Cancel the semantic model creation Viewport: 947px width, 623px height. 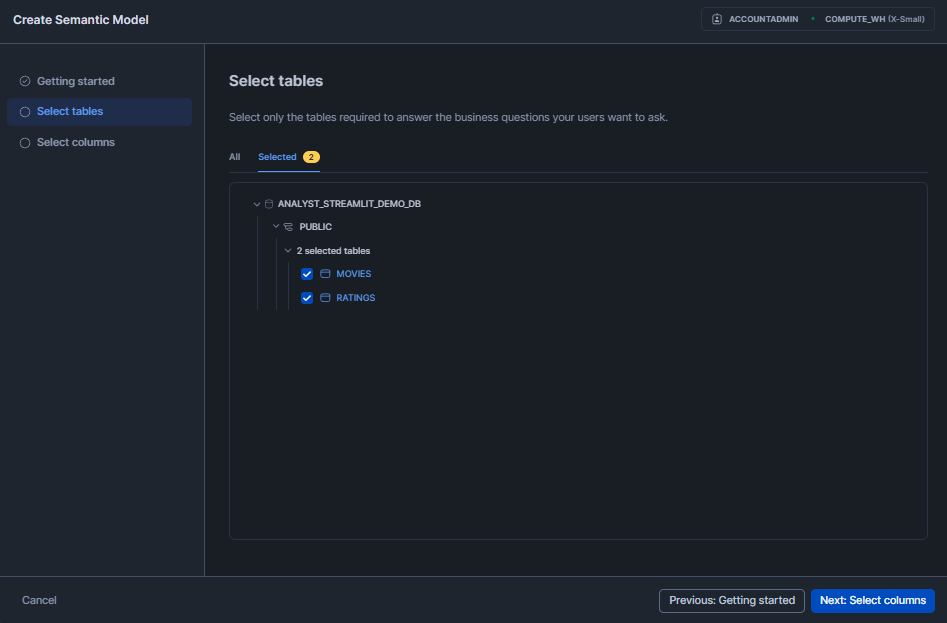coord(39,600)
